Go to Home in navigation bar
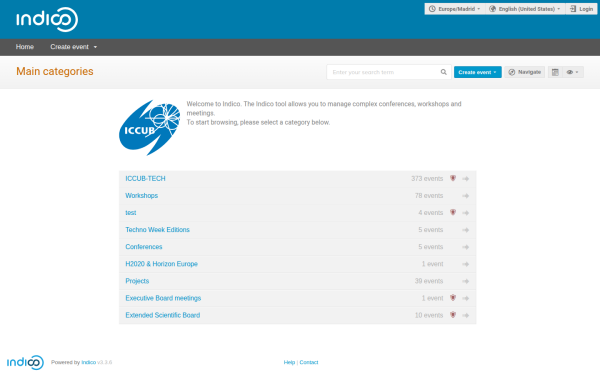 [25, 47]
